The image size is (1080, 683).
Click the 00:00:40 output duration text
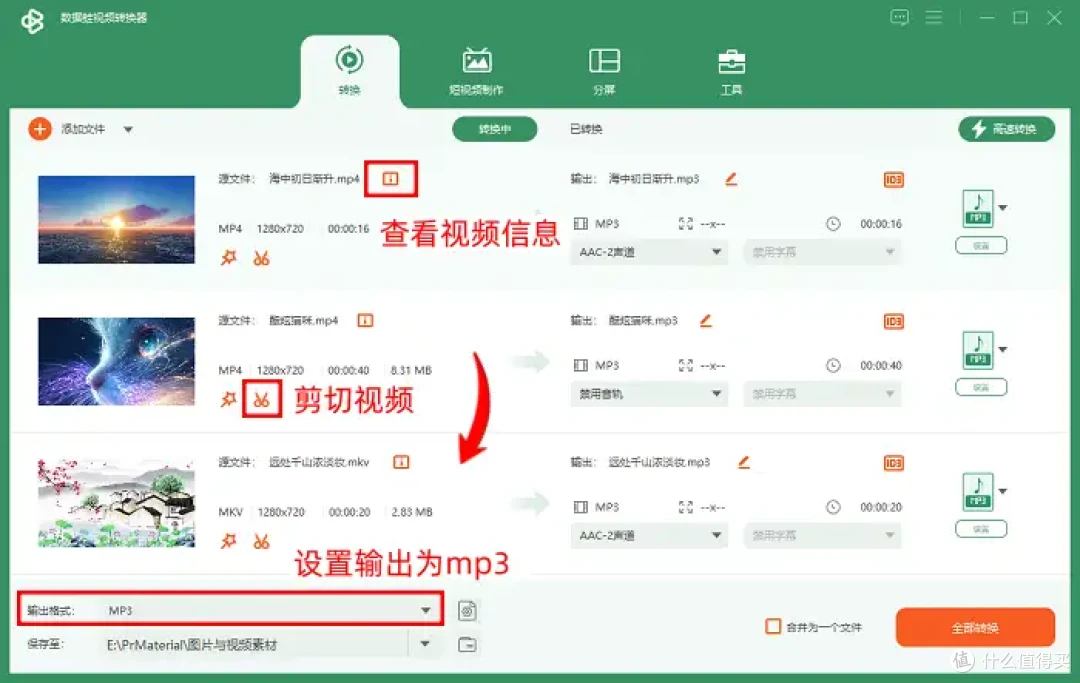click(881, 366)
